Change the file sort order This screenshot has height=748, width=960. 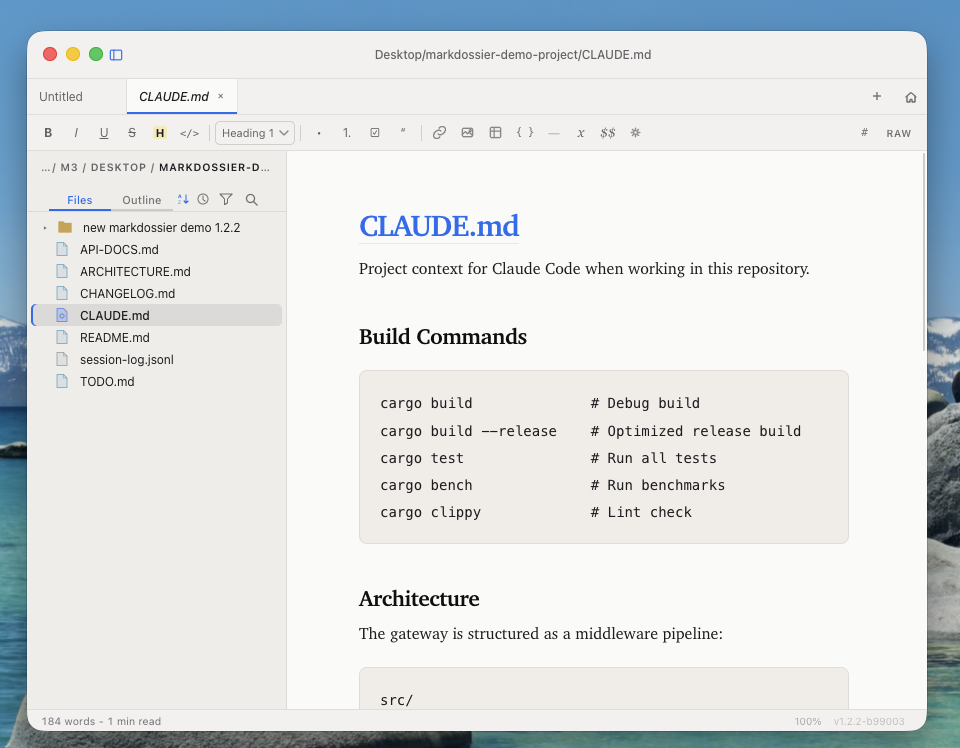[x=182, y=199]
